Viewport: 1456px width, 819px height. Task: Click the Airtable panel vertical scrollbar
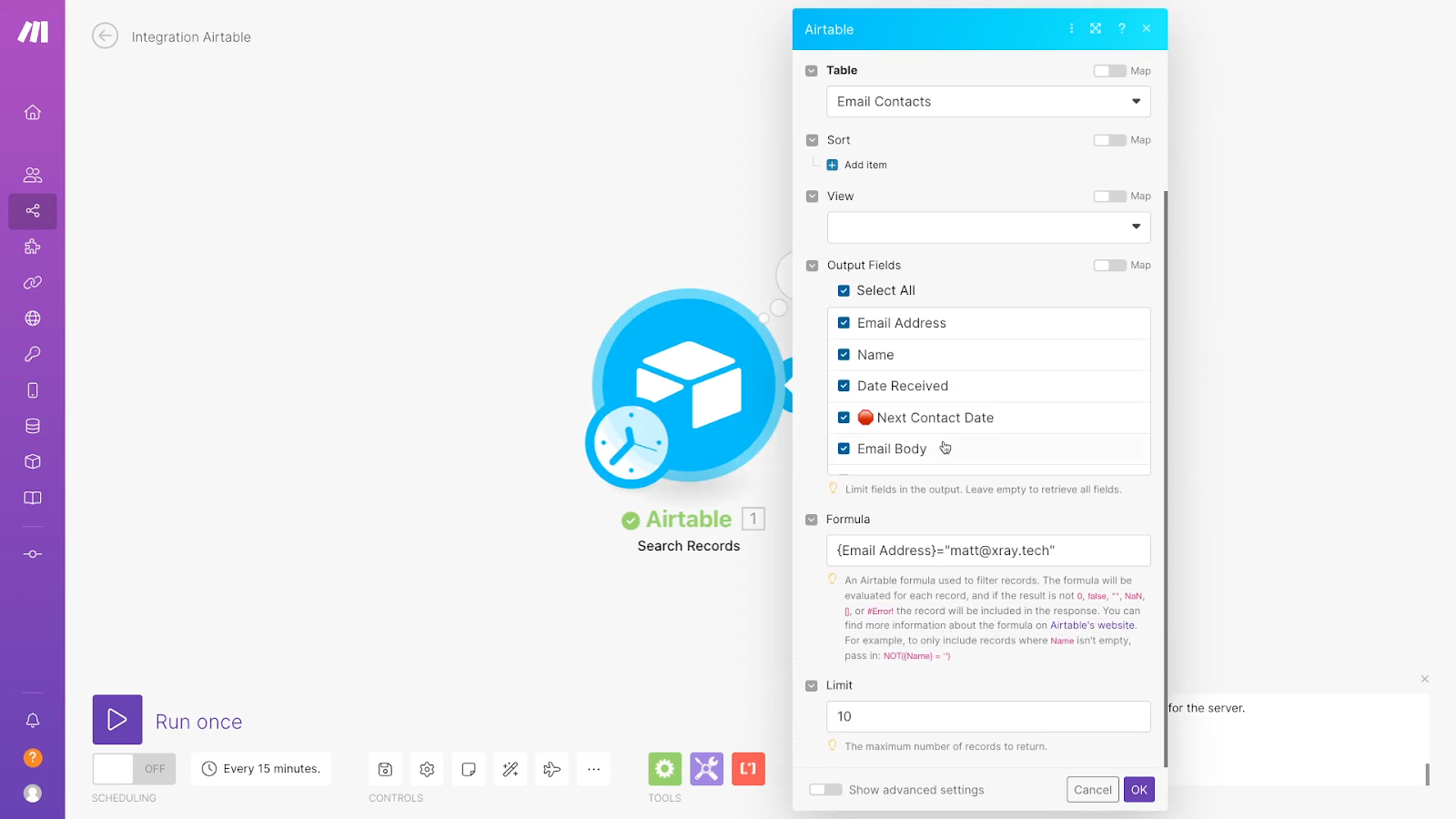point(1165,478)
